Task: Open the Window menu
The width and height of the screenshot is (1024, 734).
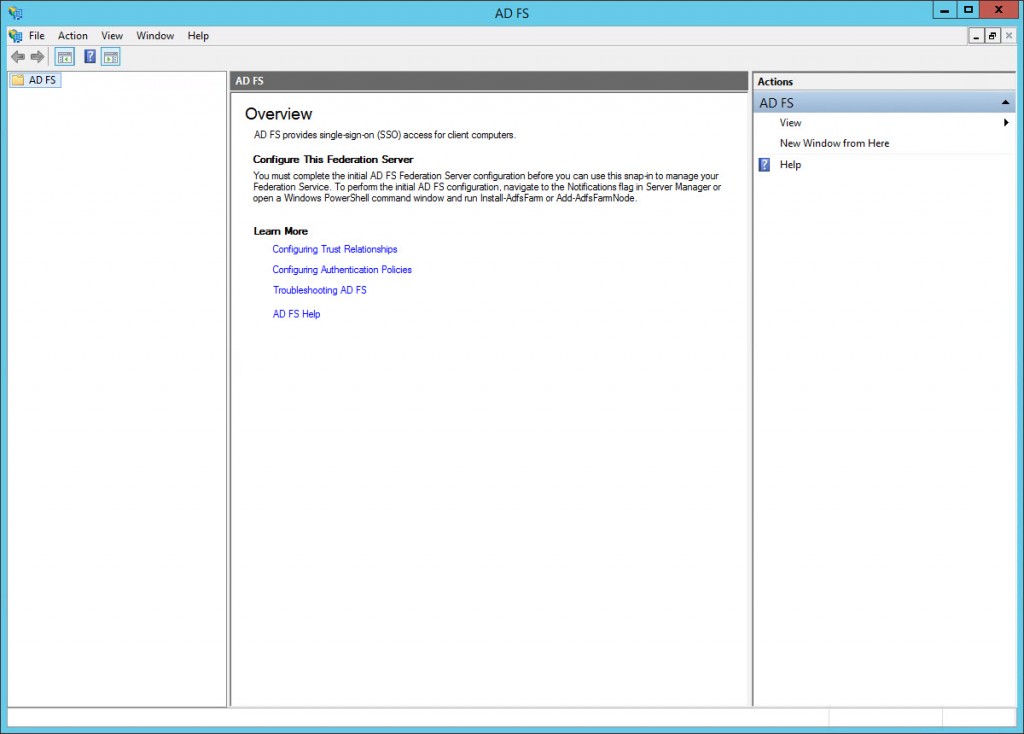Action: click(x=155, y=35)
